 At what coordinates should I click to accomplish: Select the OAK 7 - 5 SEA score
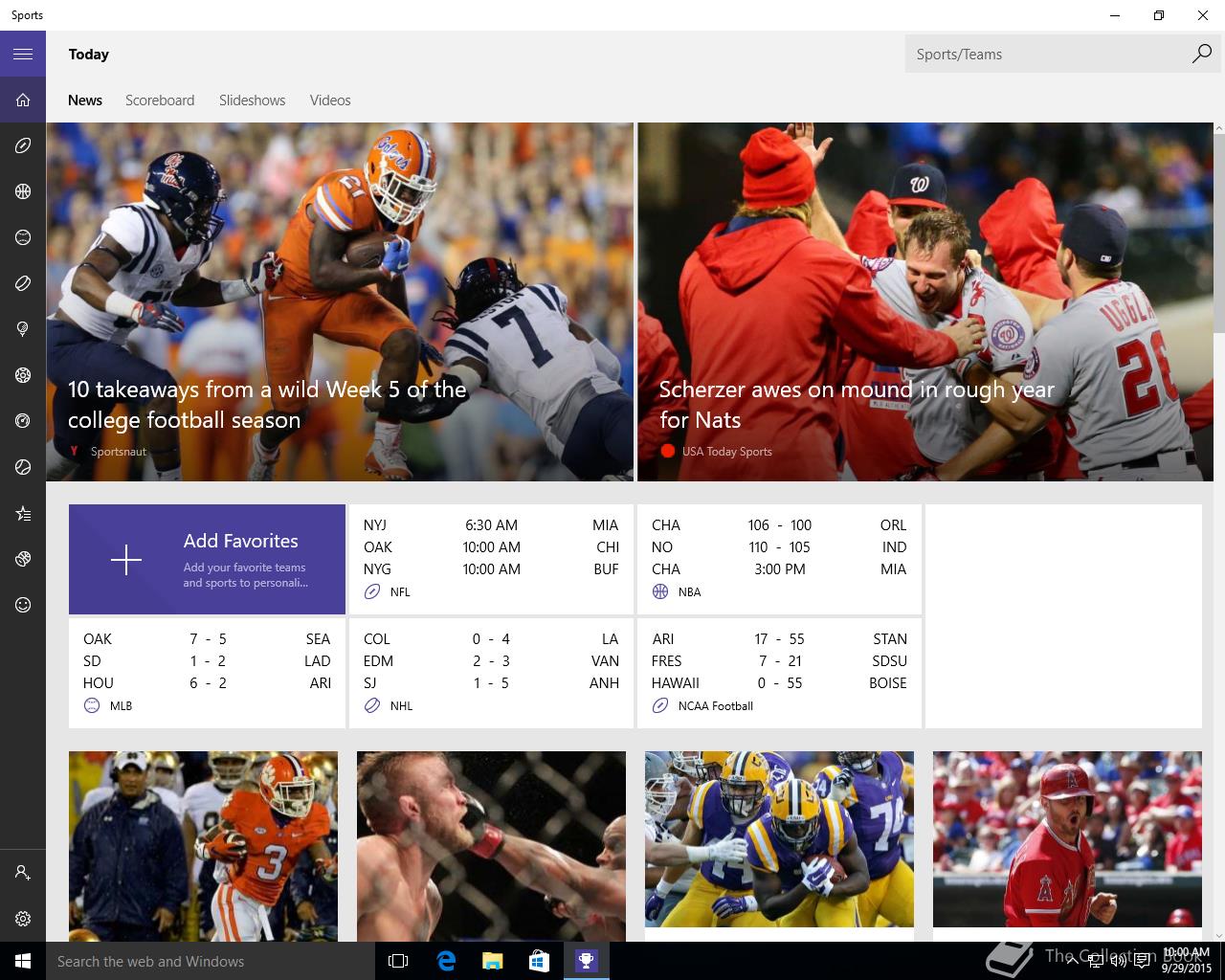click(207, 639)
